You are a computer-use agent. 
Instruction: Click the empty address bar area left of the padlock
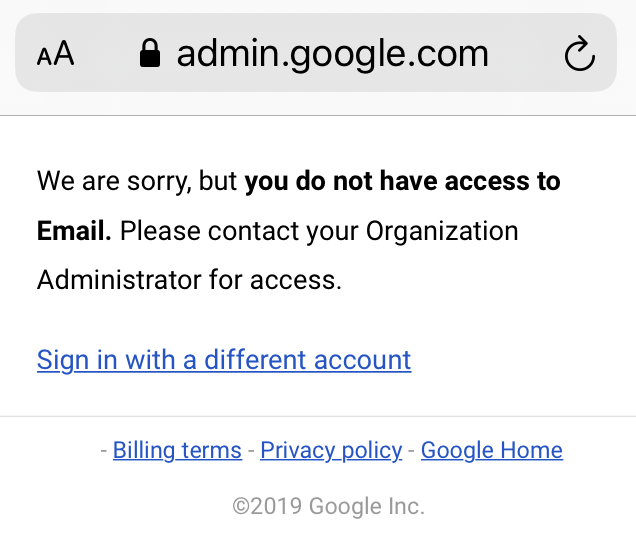107,53
